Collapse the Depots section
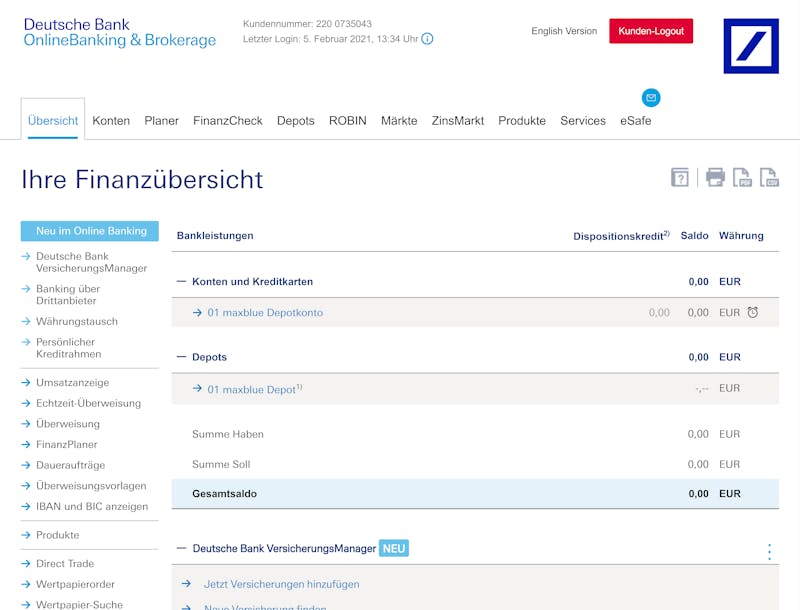 (181, 357)
